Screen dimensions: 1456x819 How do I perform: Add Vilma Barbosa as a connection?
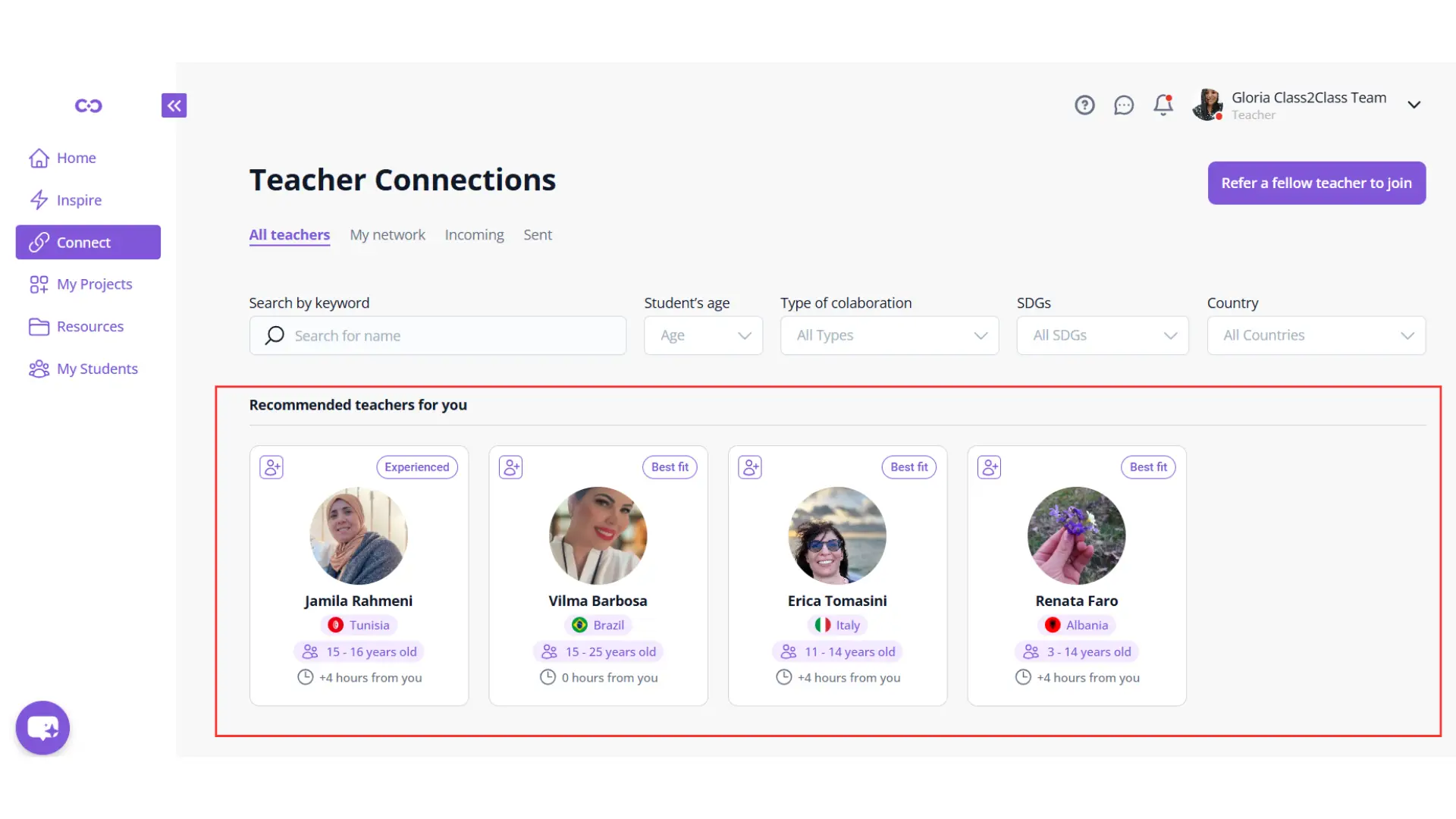pyautogui.click(x=511, y=467)
